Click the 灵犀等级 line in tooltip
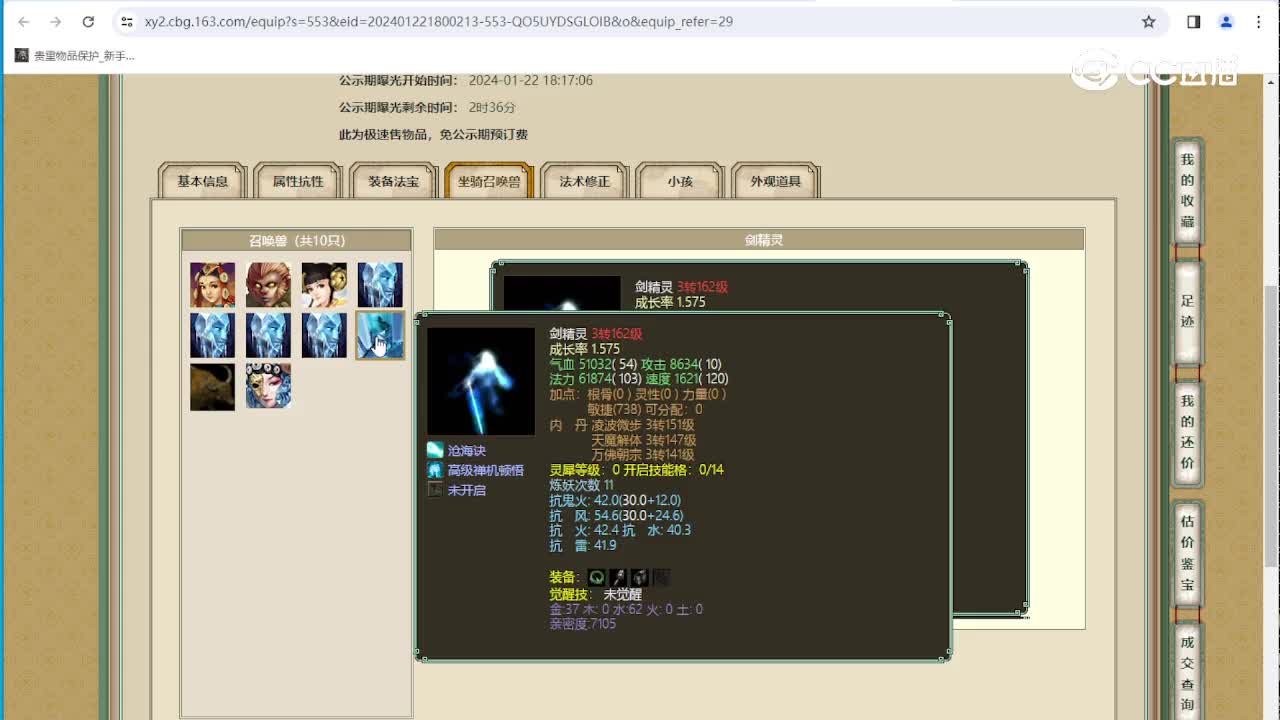Screen dimensions: 1280x720 [636, 470]
